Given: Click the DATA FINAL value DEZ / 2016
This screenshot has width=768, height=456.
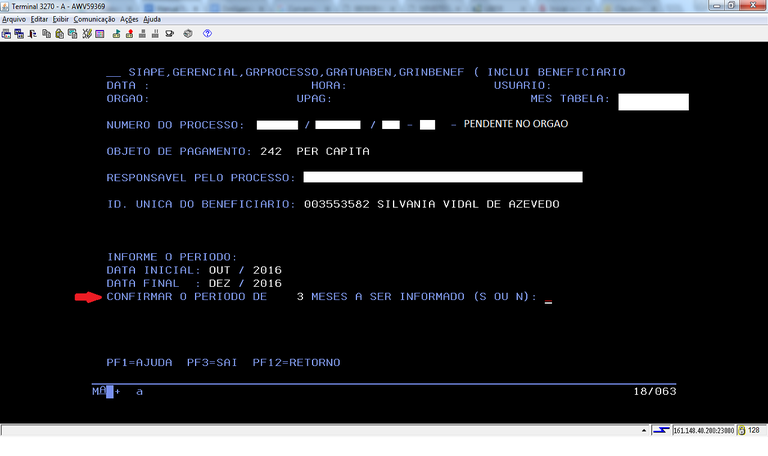Looking at the screenshot, I should click(245, 284).
